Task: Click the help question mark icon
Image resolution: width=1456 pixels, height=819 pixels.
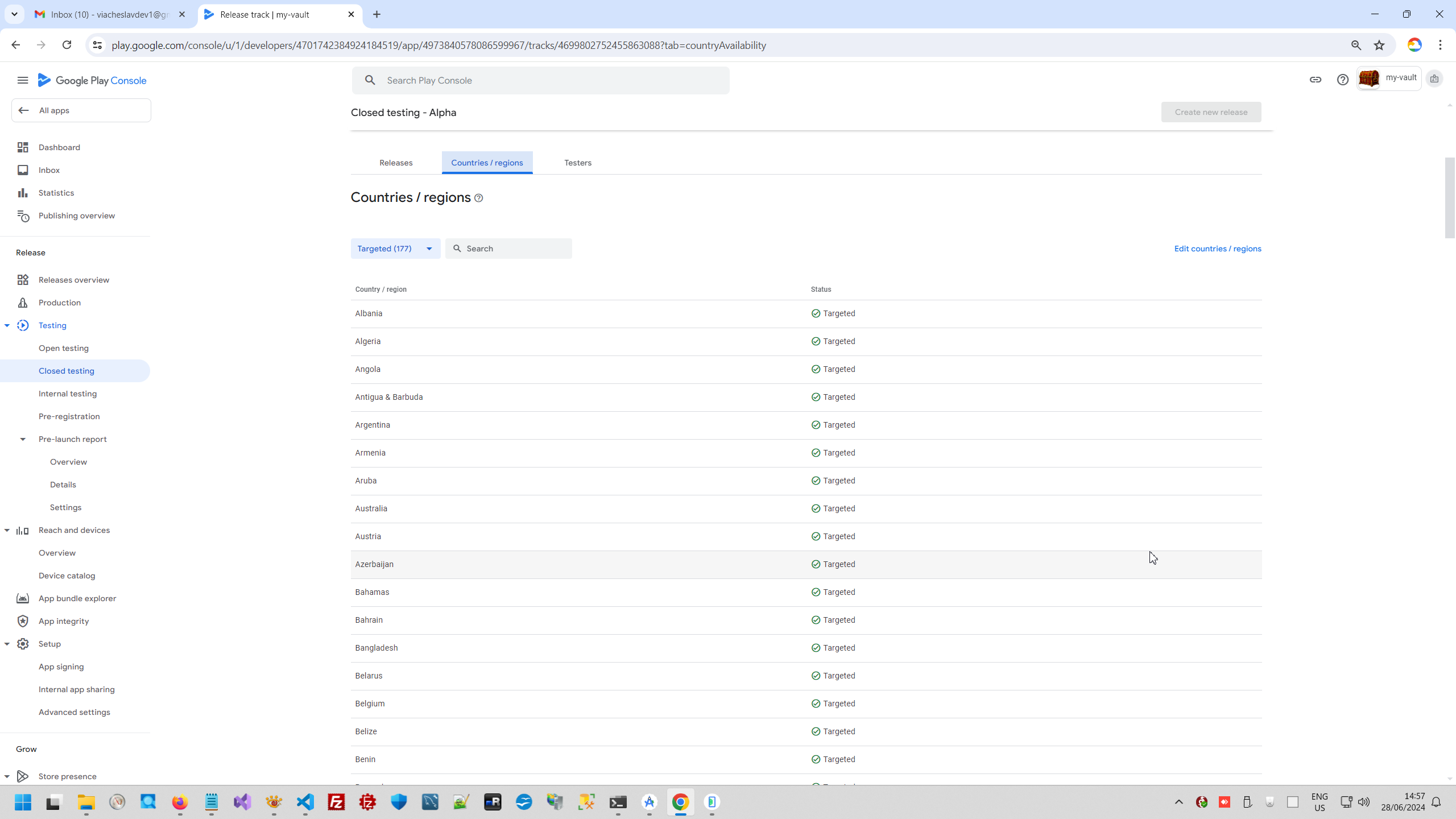Action: point(1342,80)
